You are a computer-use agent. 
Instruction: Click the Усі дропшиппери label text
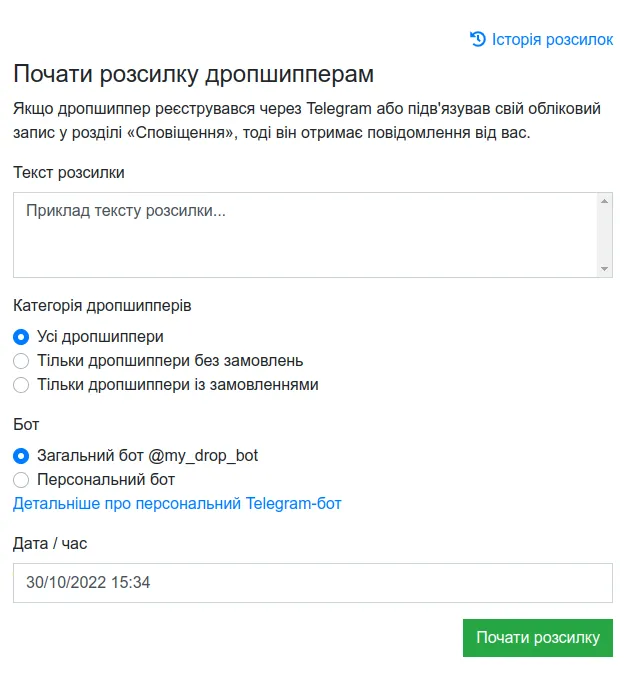[100, 337]
